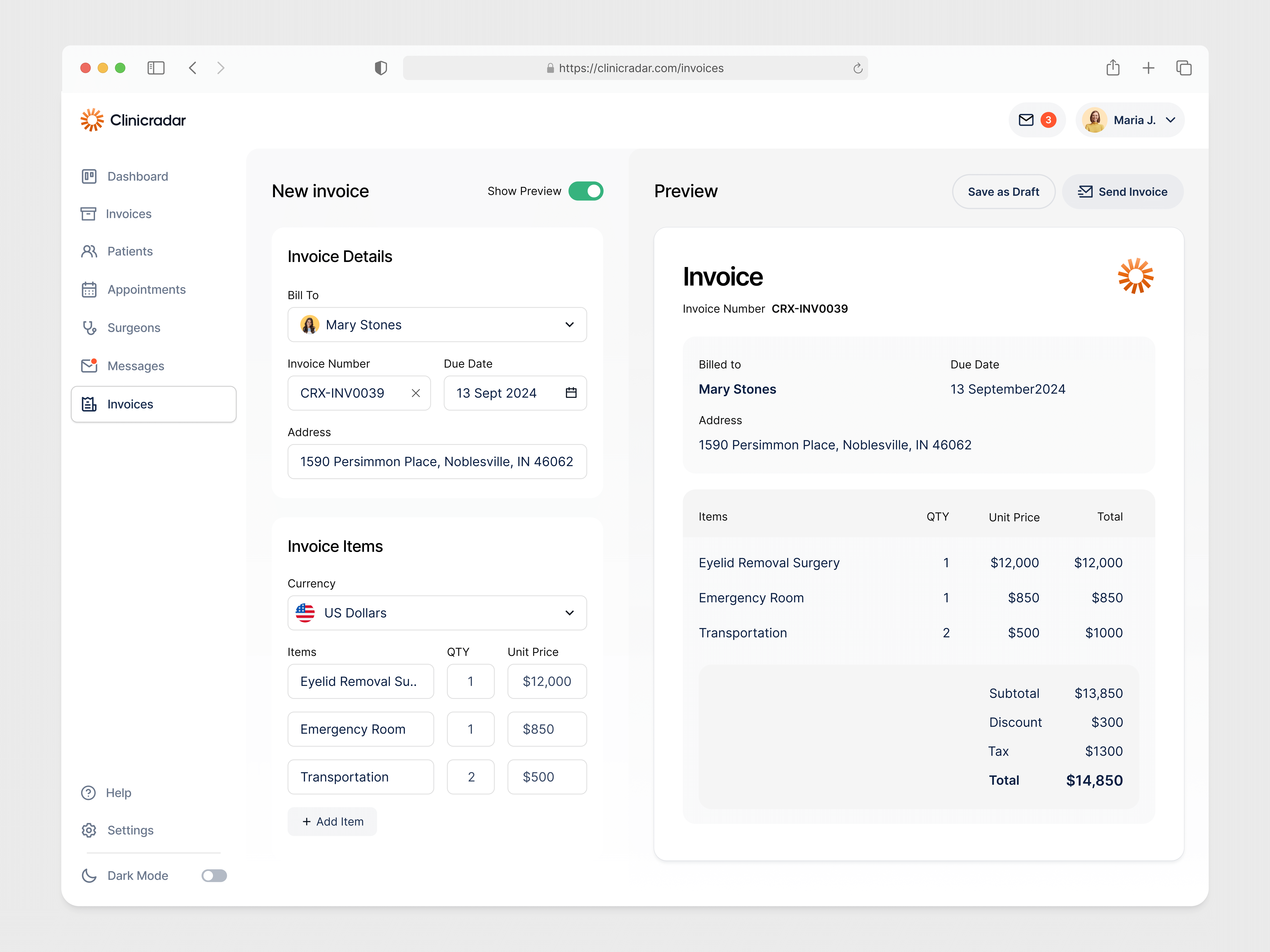Image resolution: width=1270 pixels, height=952 pixels.
Task: Open the Dashboard from the sidebar
Action: pyautogui.click(x=137, y=176)
